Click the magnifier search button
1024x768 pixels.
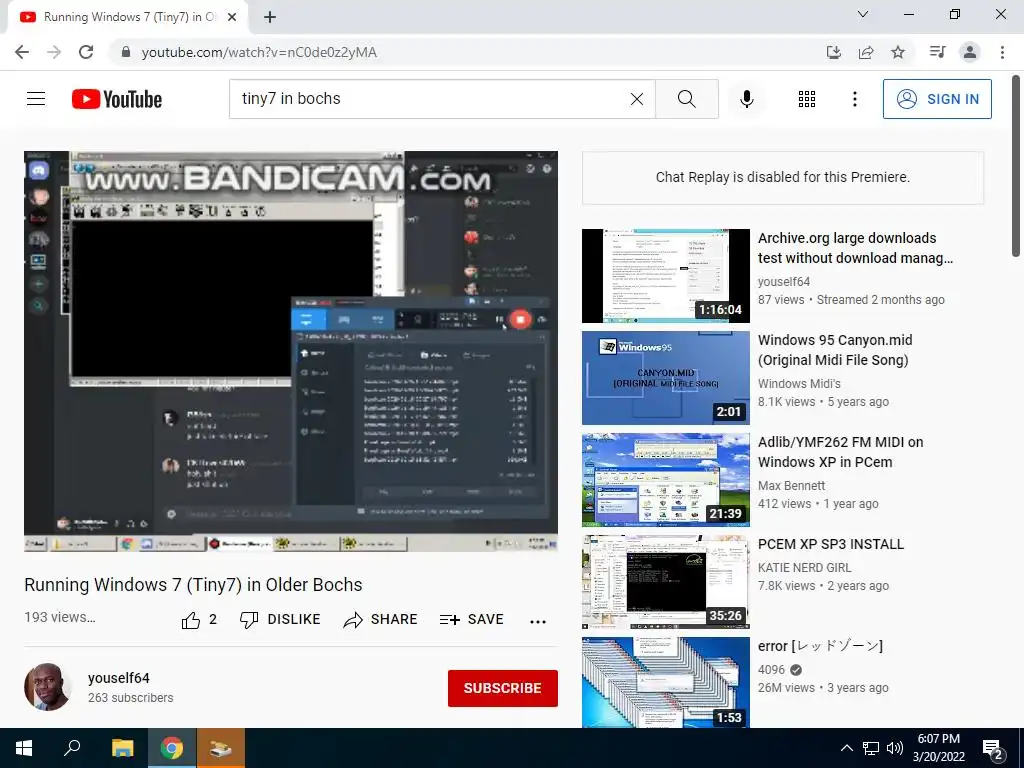pos(686,99)
